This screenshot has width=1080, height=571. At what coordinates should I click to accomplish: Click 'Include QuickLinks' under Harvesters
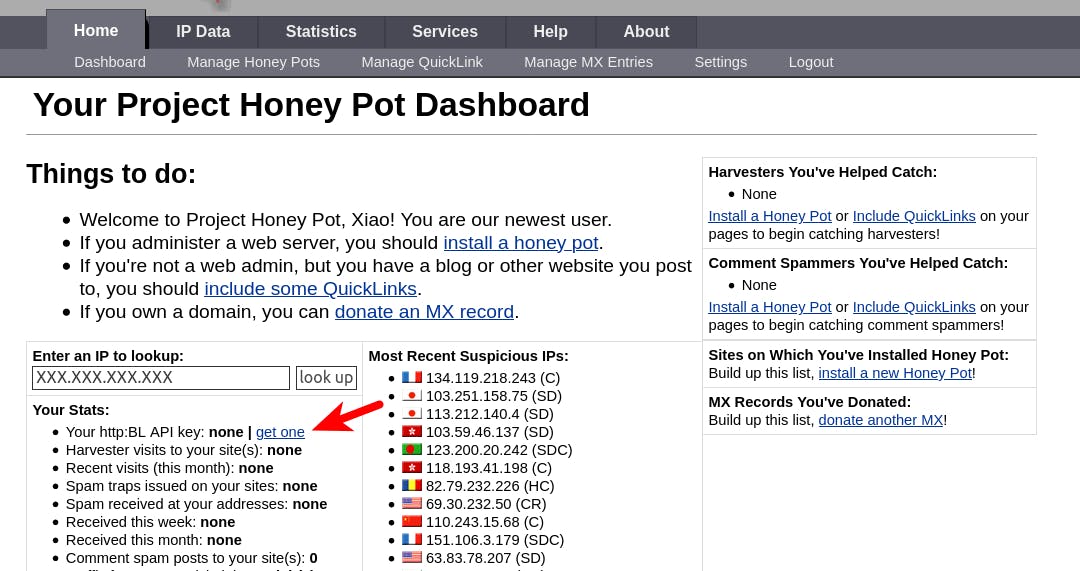coord(914,216)
